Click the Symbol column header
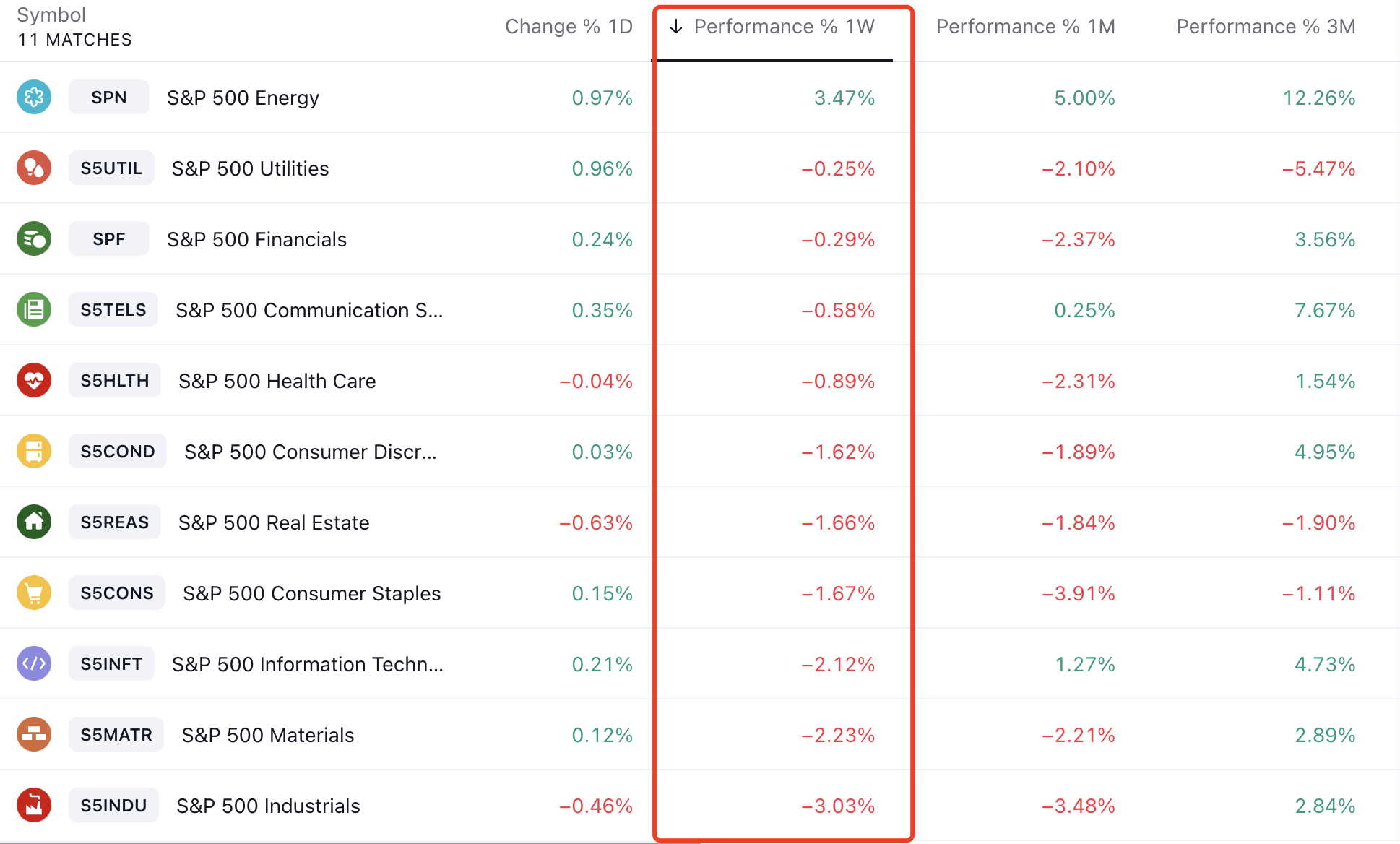This screenshot has width=1400, height=844. coord(51,15)
